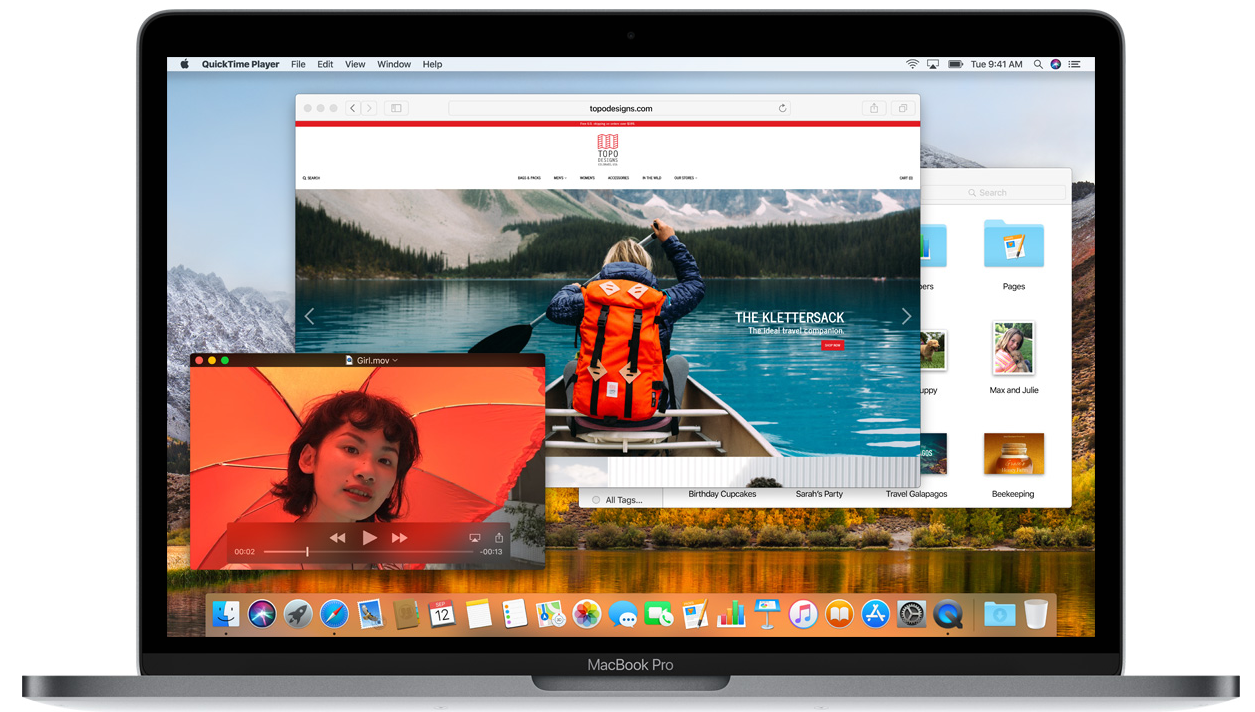
Task: Open Notification Center from the menu bar
Action: (x=1075, y=64)
